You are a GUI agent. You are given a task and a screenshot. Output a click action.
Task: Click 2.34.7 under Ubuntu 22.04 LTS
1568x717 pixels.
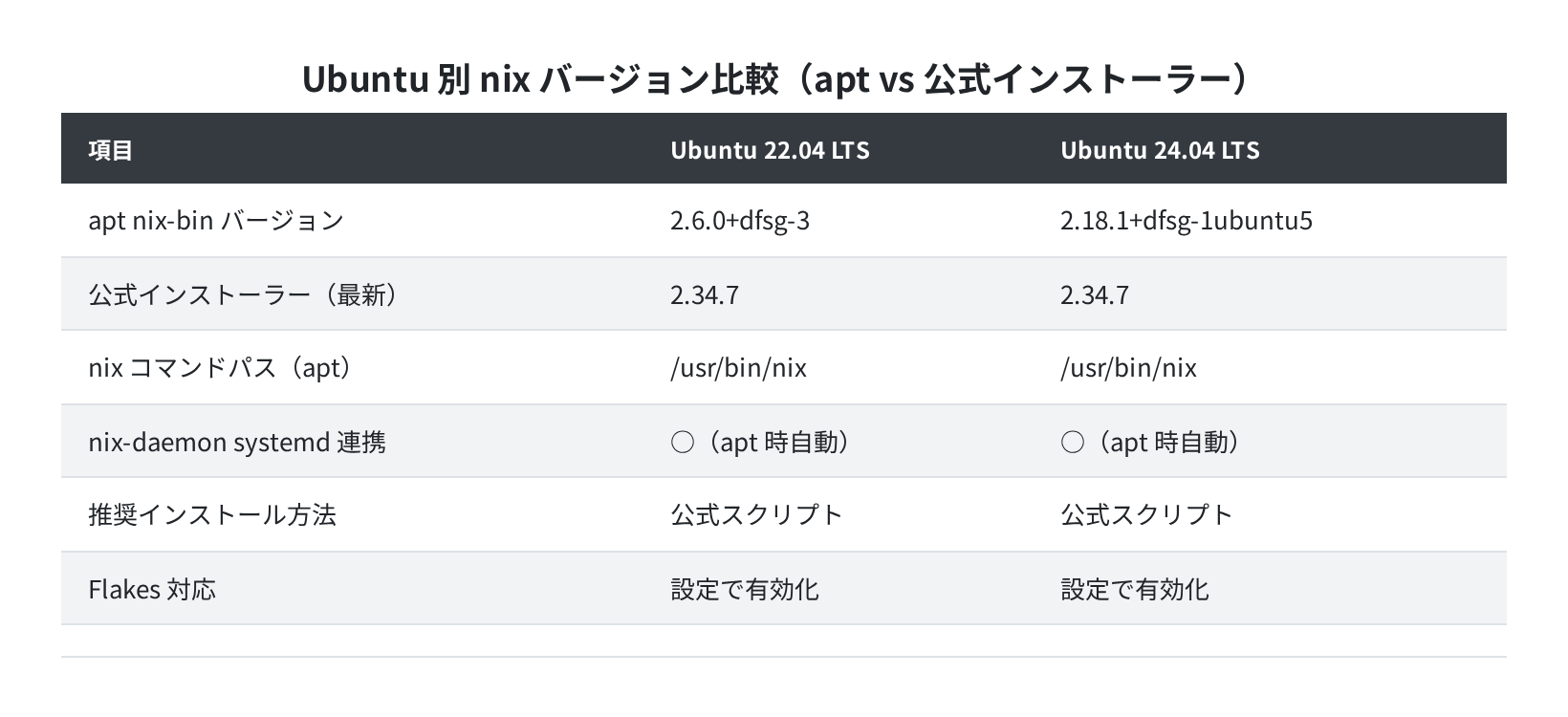coord(705,294)
